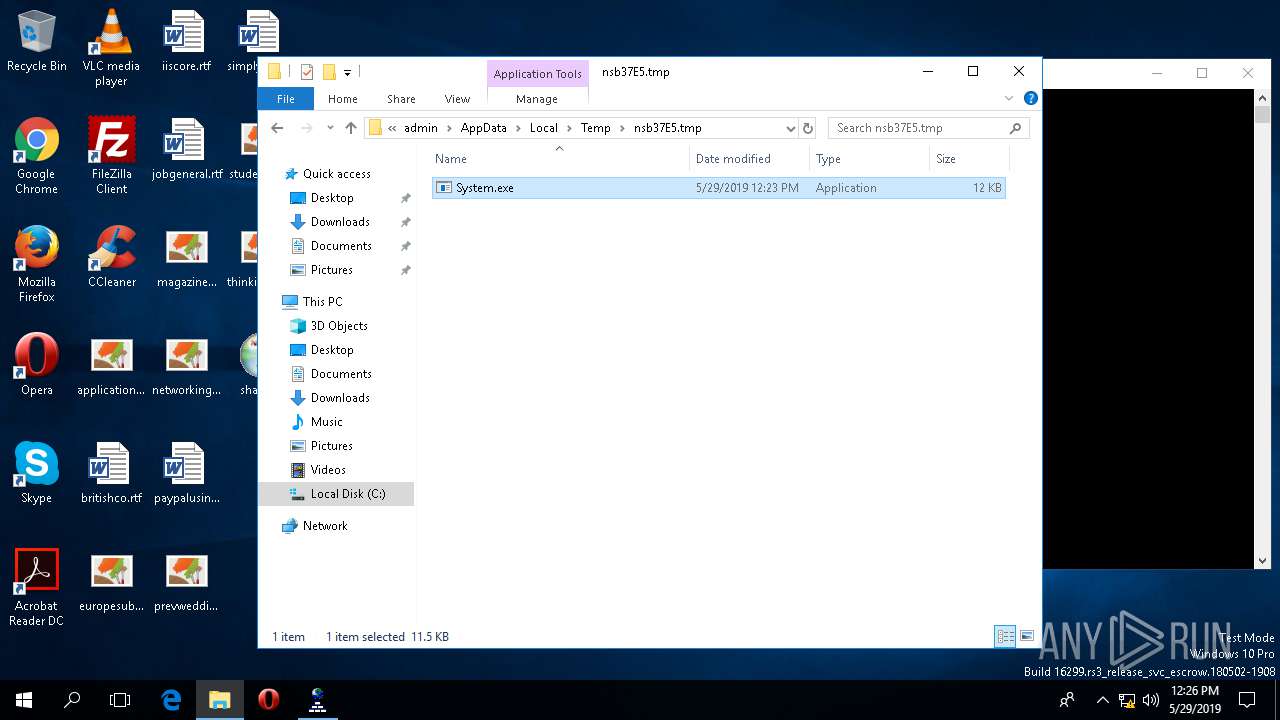
Task: Open Customize Quick Access Toolbar dropdown
Action: 347,72
